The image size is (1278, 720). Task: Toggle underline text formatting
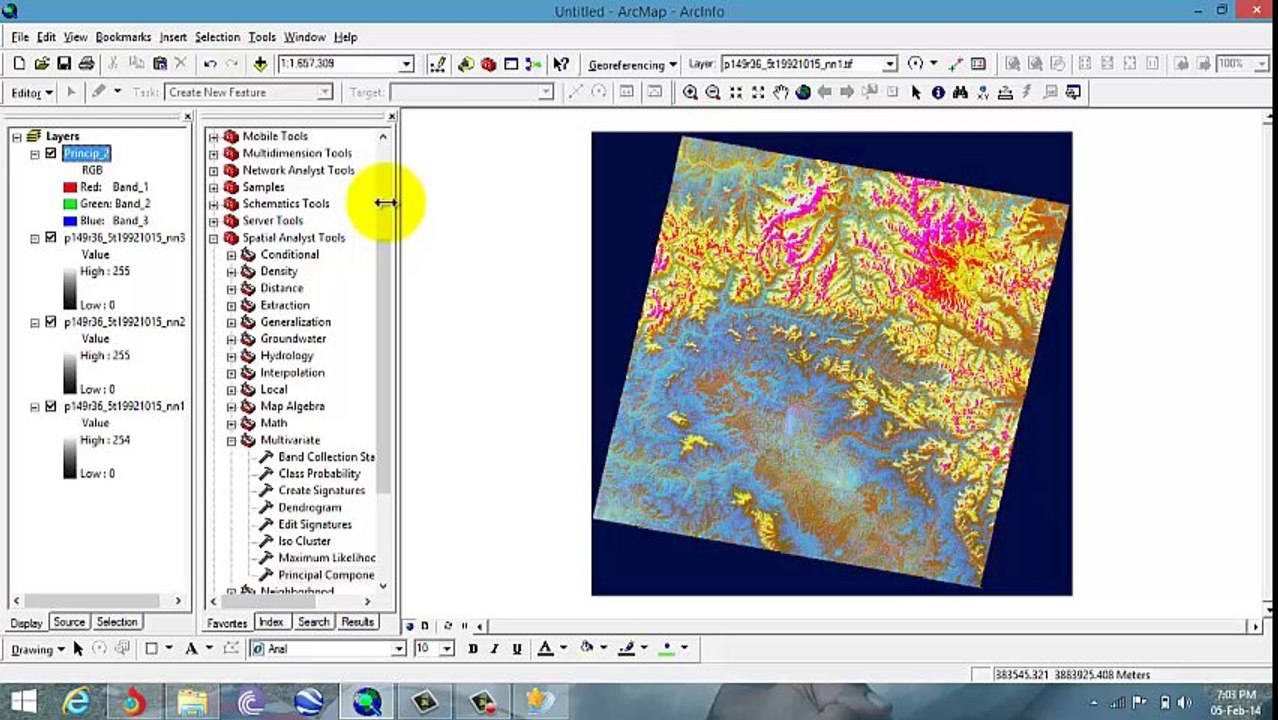pyautogui.click(x=517, y=649)
